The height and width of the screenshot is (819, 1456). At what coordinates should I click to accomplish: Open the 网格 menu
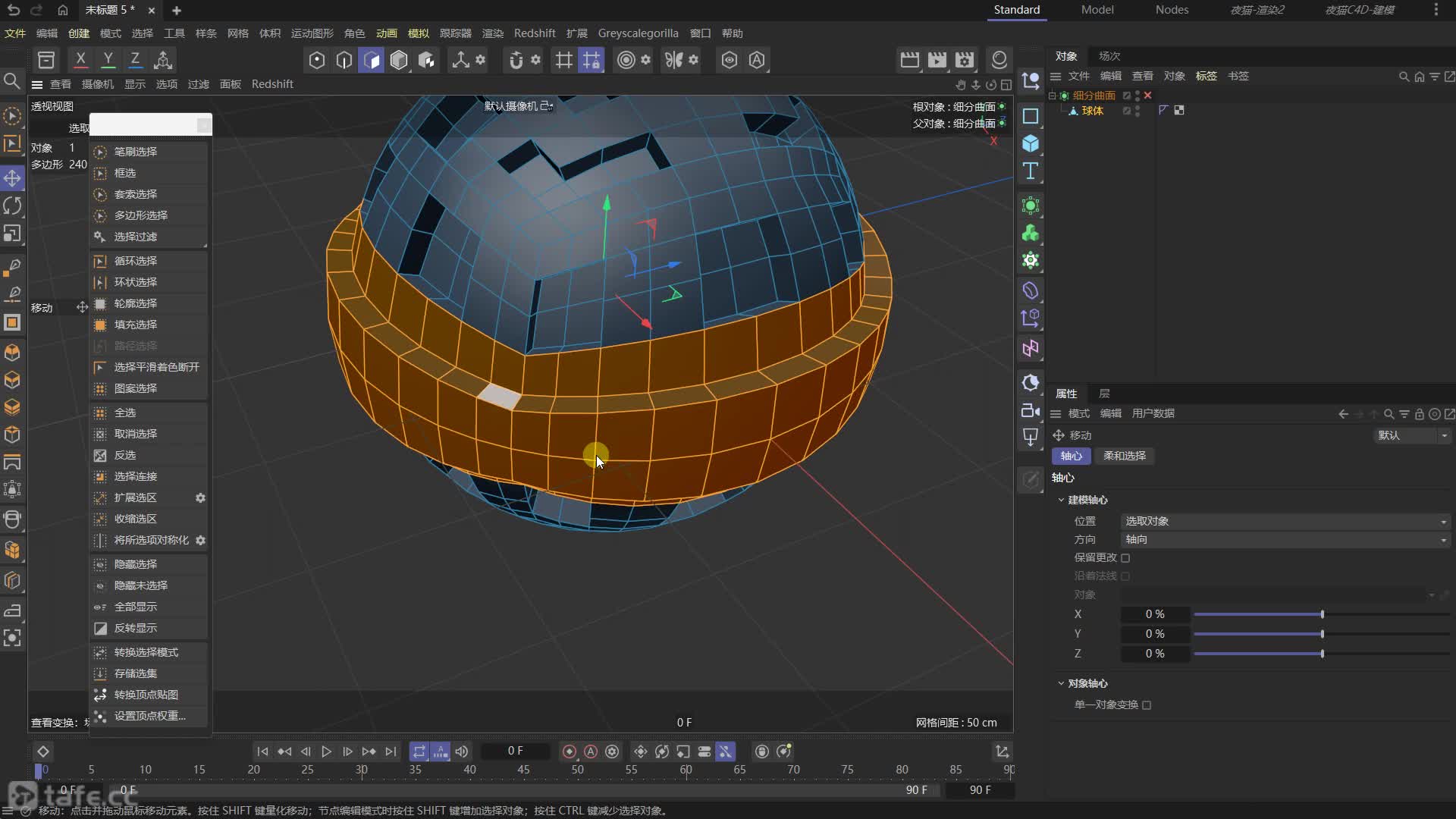(237, 33)
